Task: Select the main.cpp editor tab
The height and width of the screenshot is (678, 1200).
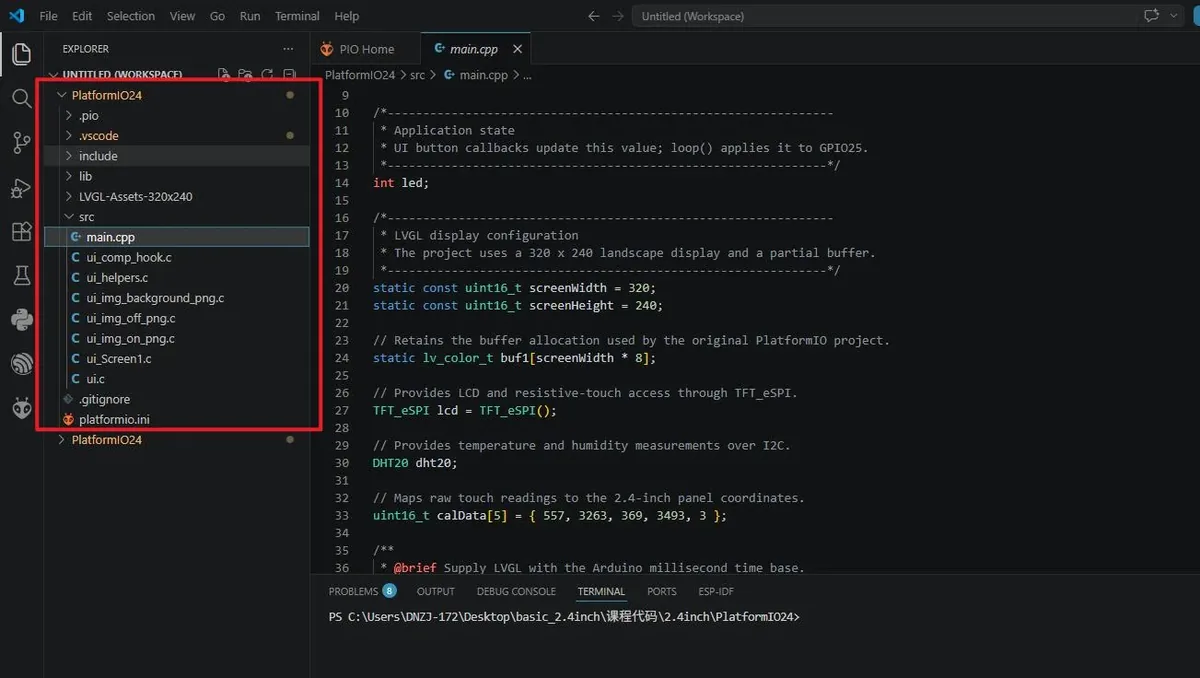Action: click(475, 49)
